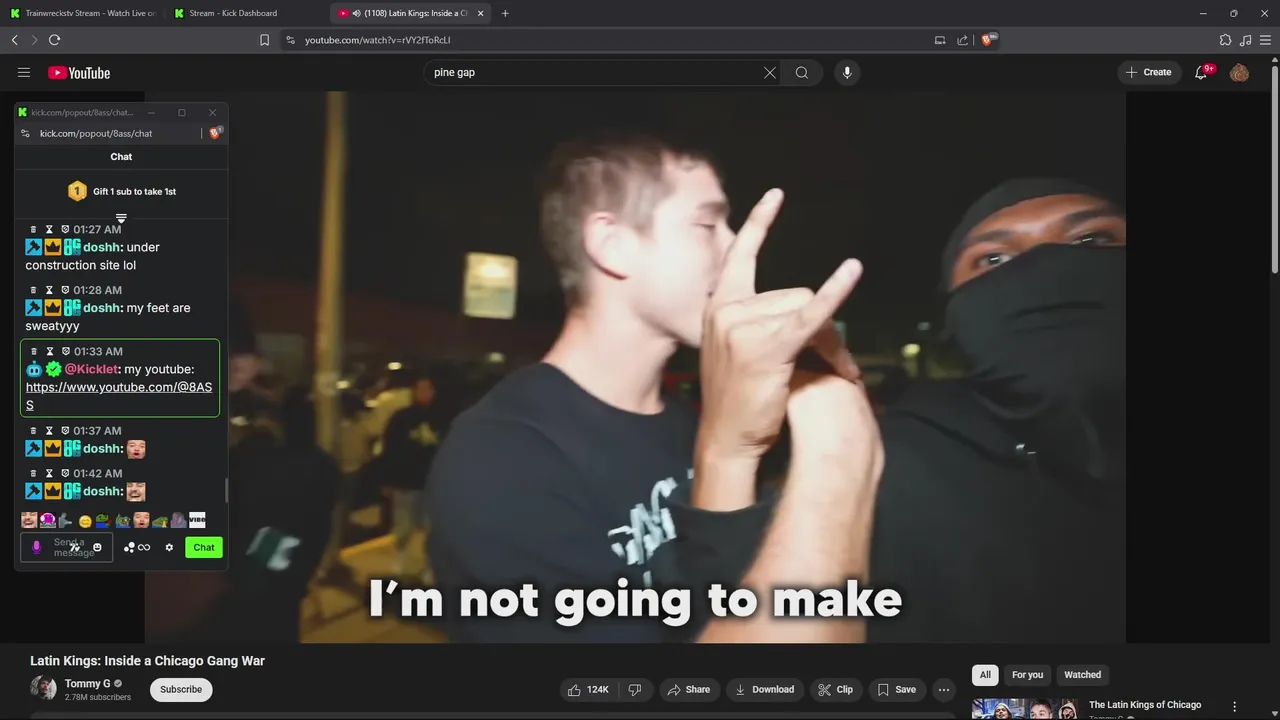Image resolution: width=1280 pixels, height=720 pixels.
Task: Timeout doshh on the 01:28 AM message
Action: [x=49, y=290]
